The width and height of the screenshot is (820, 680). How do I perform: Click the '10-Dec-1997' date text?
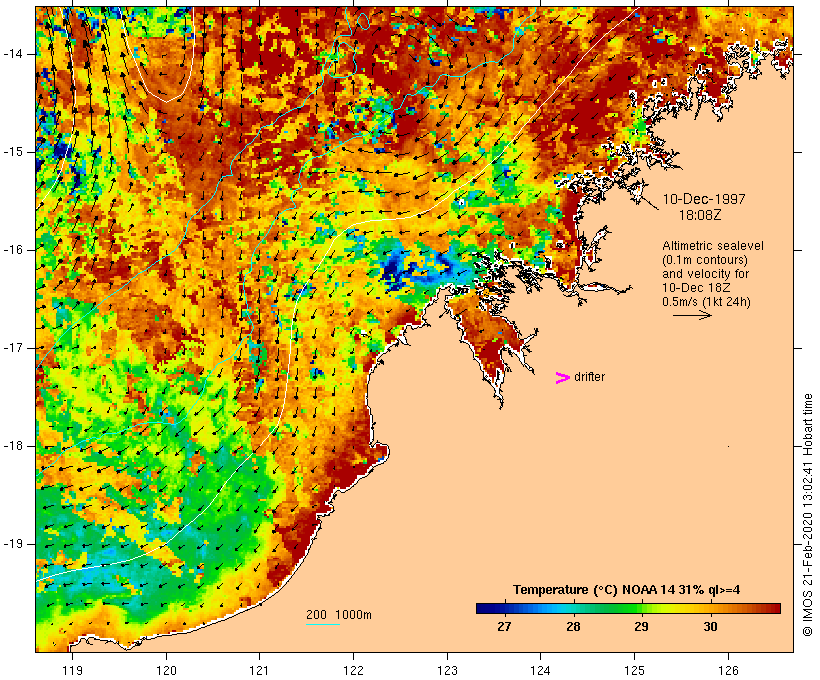coord(704,199)
